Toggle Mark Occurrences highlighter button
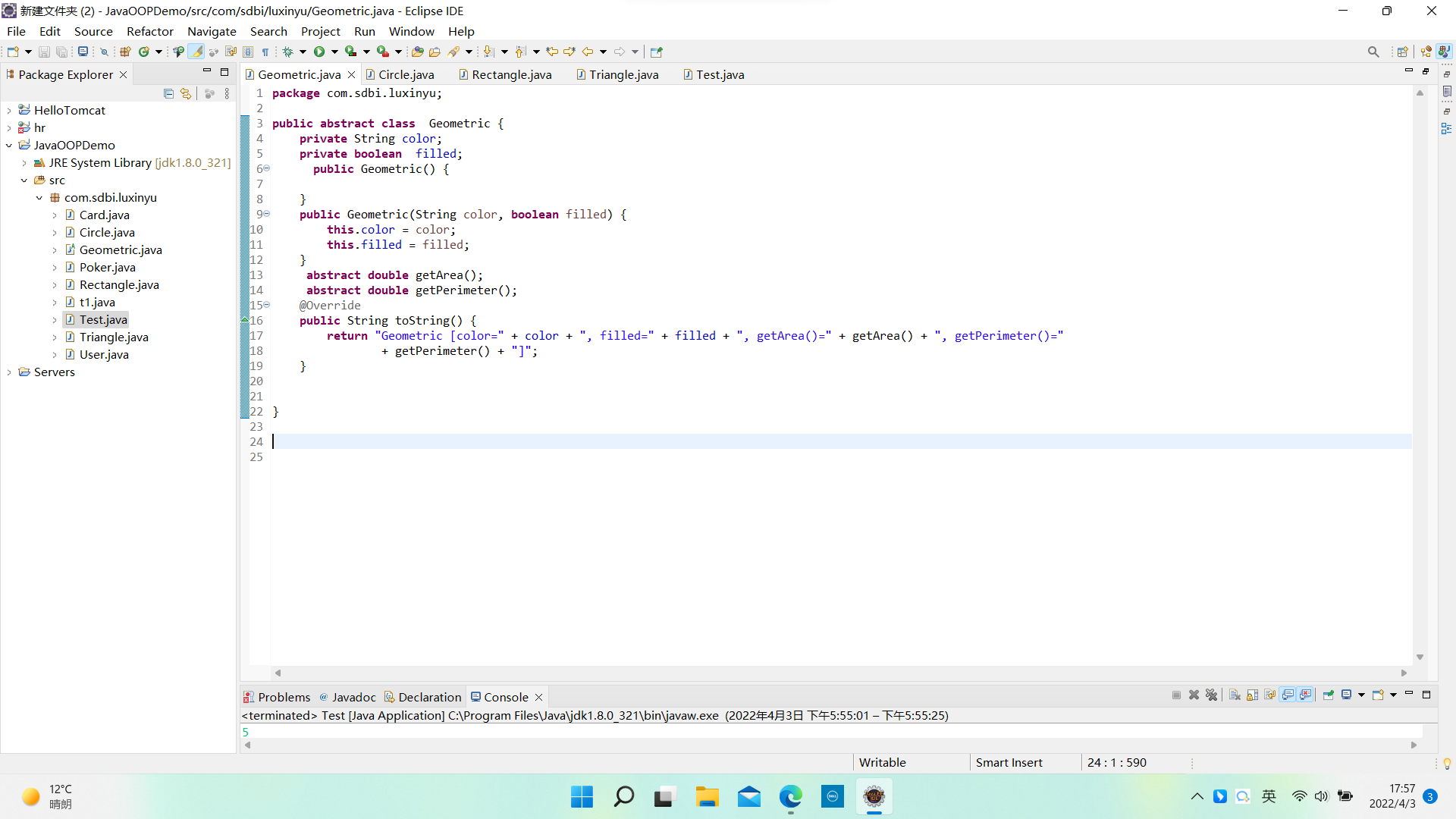The image size is (1456, 819). (x=196, y=52)
